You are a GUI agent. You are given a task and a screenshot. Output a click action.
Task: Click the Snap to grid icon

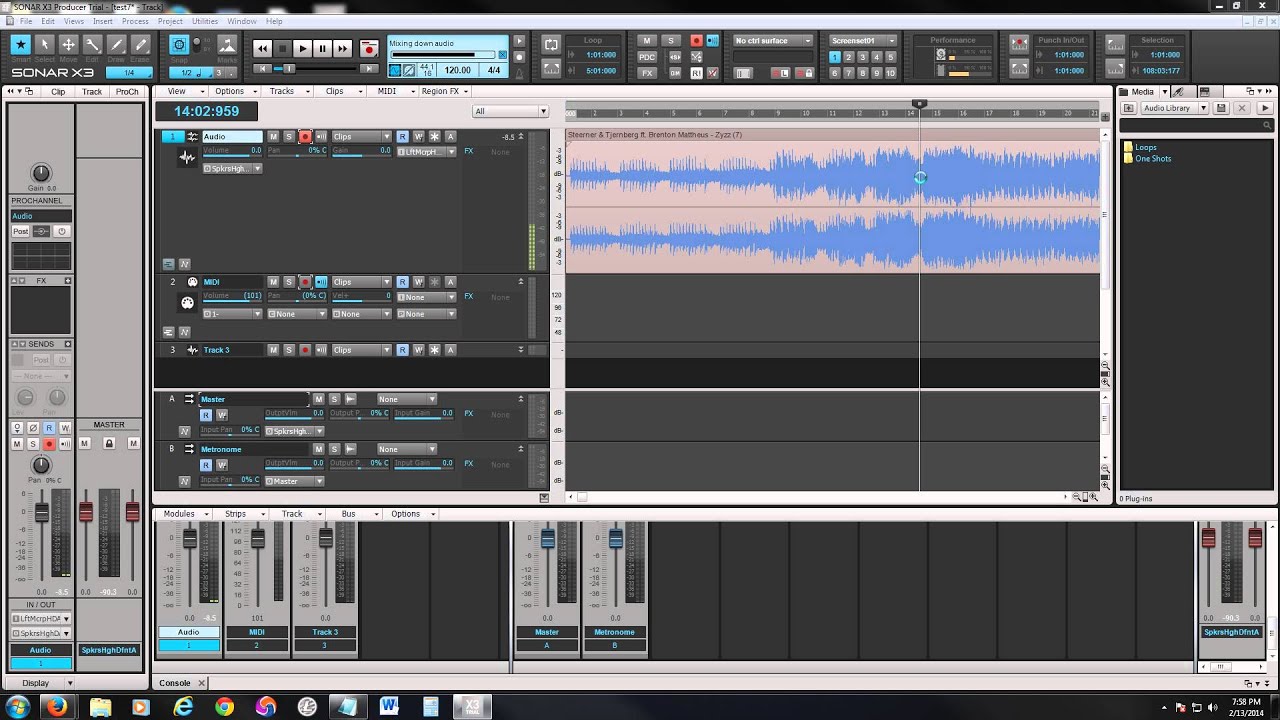click(x=179, y=45)
